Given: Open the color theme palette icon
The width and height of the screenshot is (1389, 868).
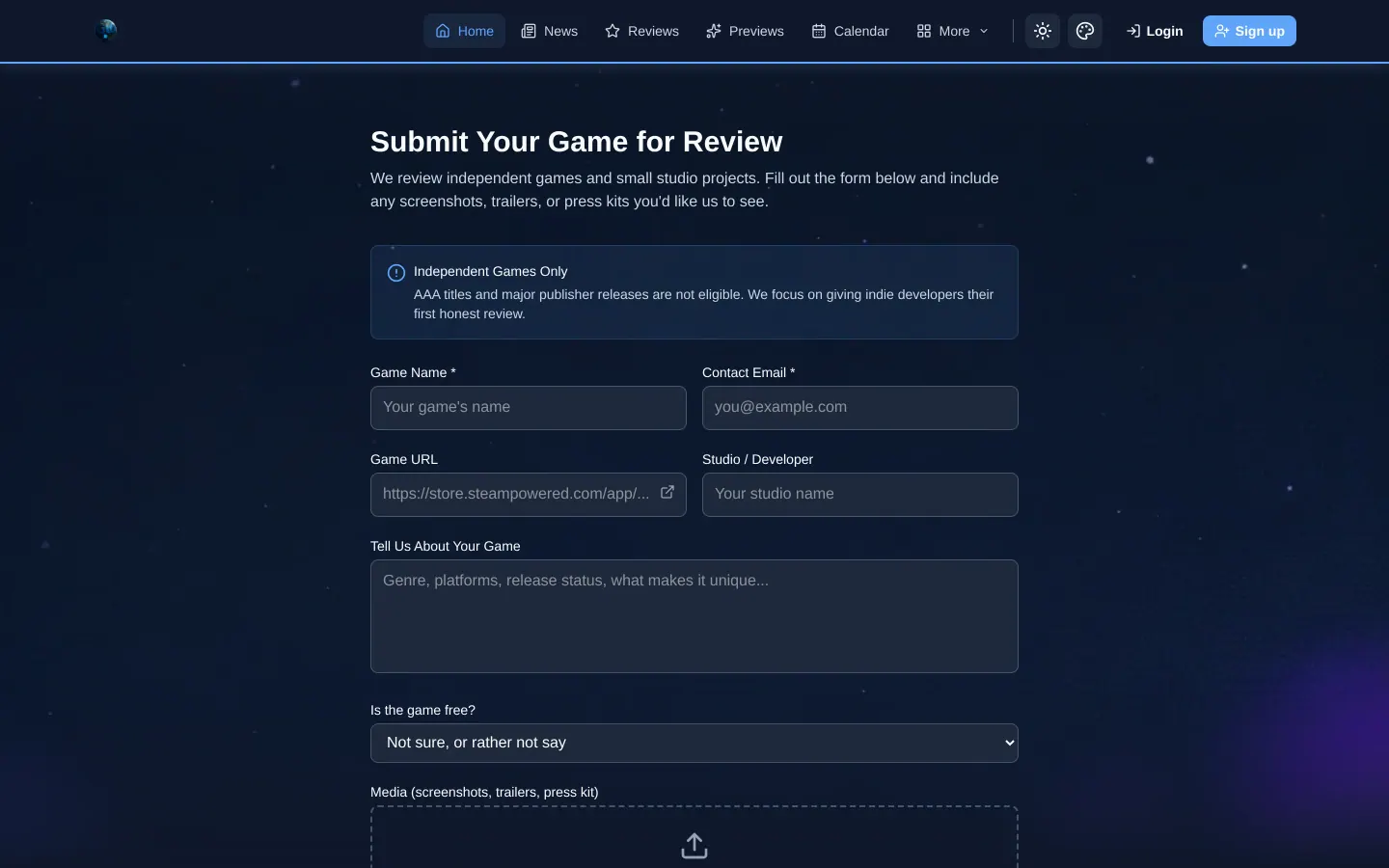Looking at the screenshot, I should [x=1085, y=31].
